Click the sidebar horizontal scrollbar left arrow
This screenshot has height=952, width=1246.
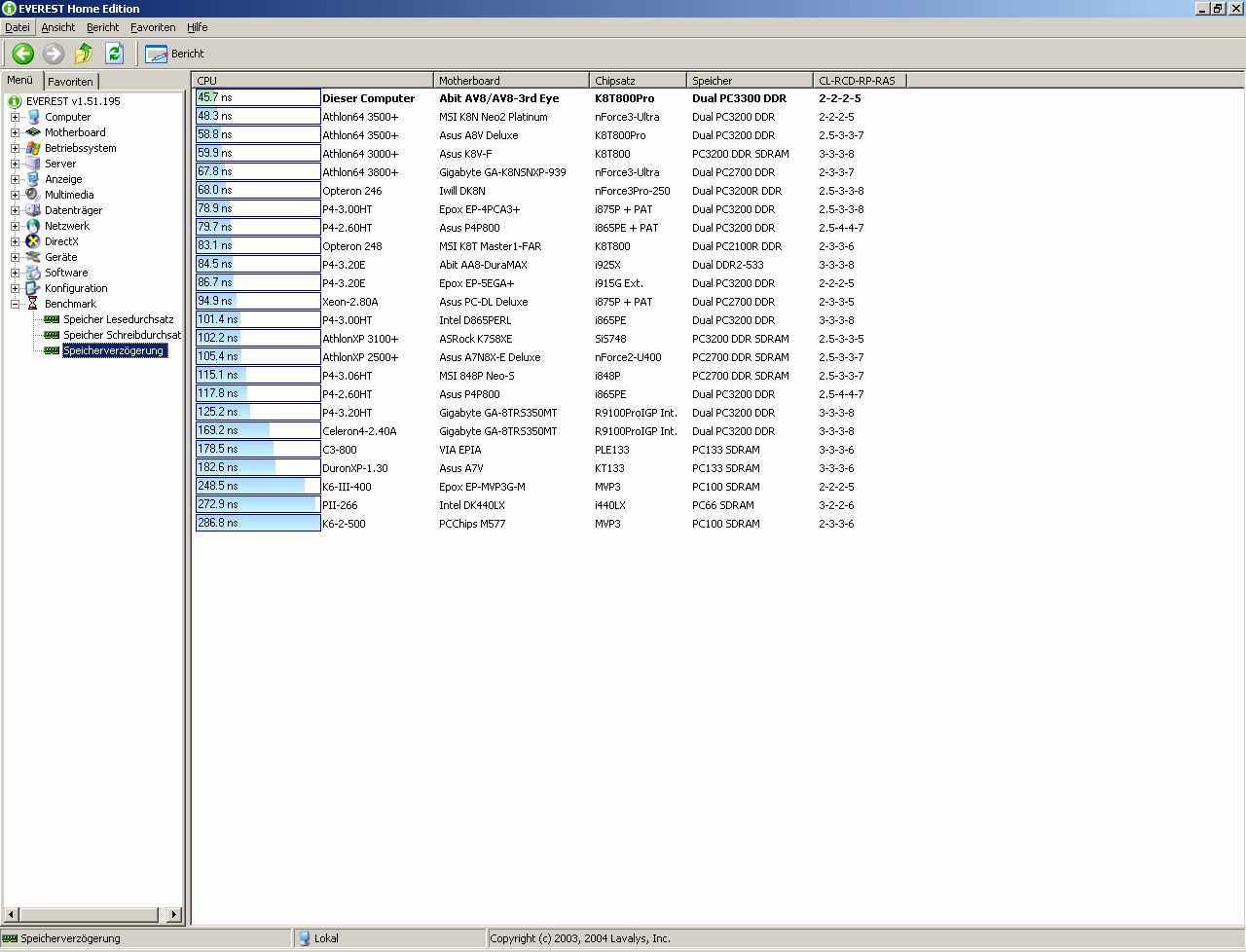pos(12,914)
